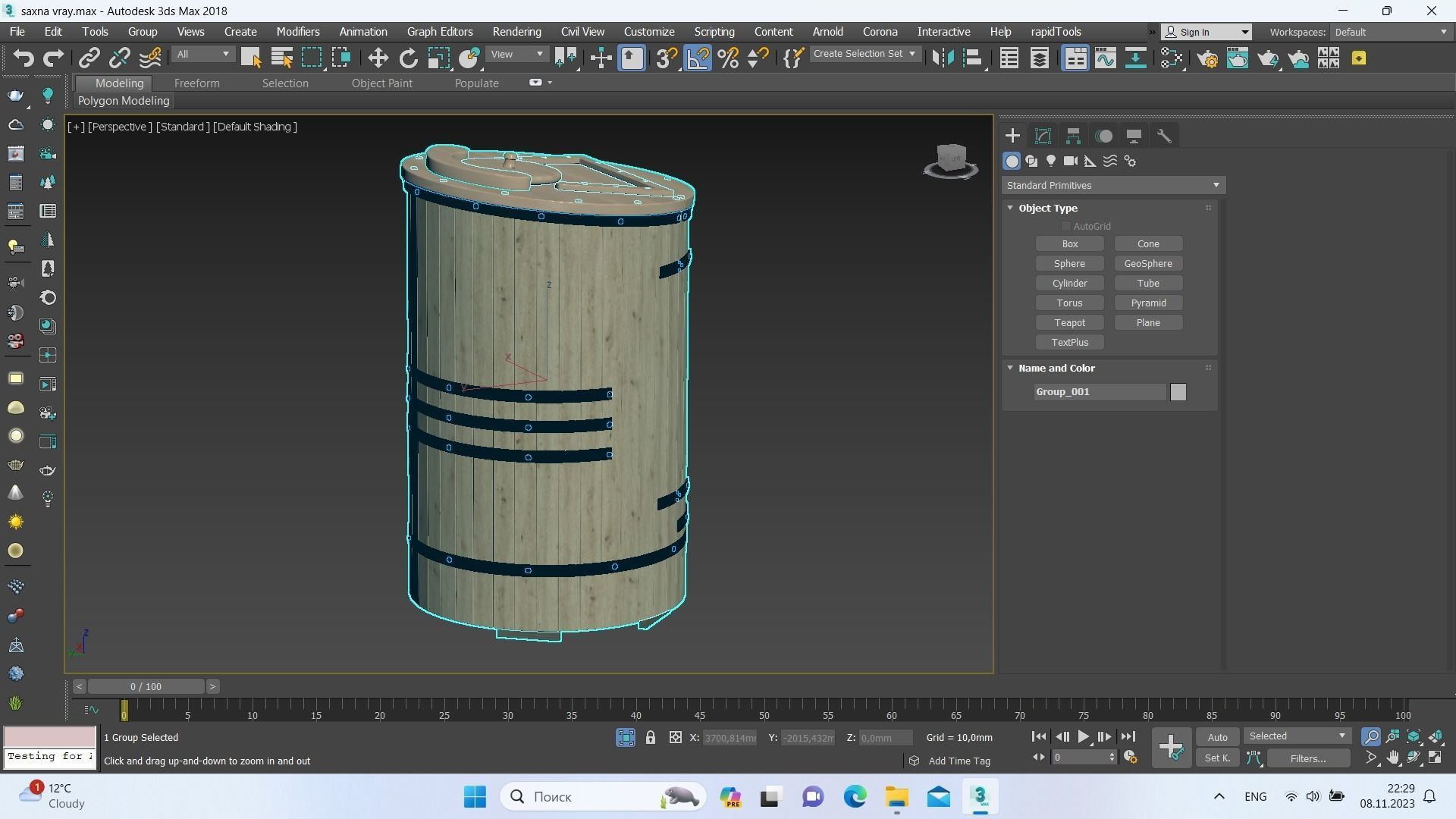Open the Motion panel tab
Viewport: 1456px width, 819px height.
point(1104,136)
